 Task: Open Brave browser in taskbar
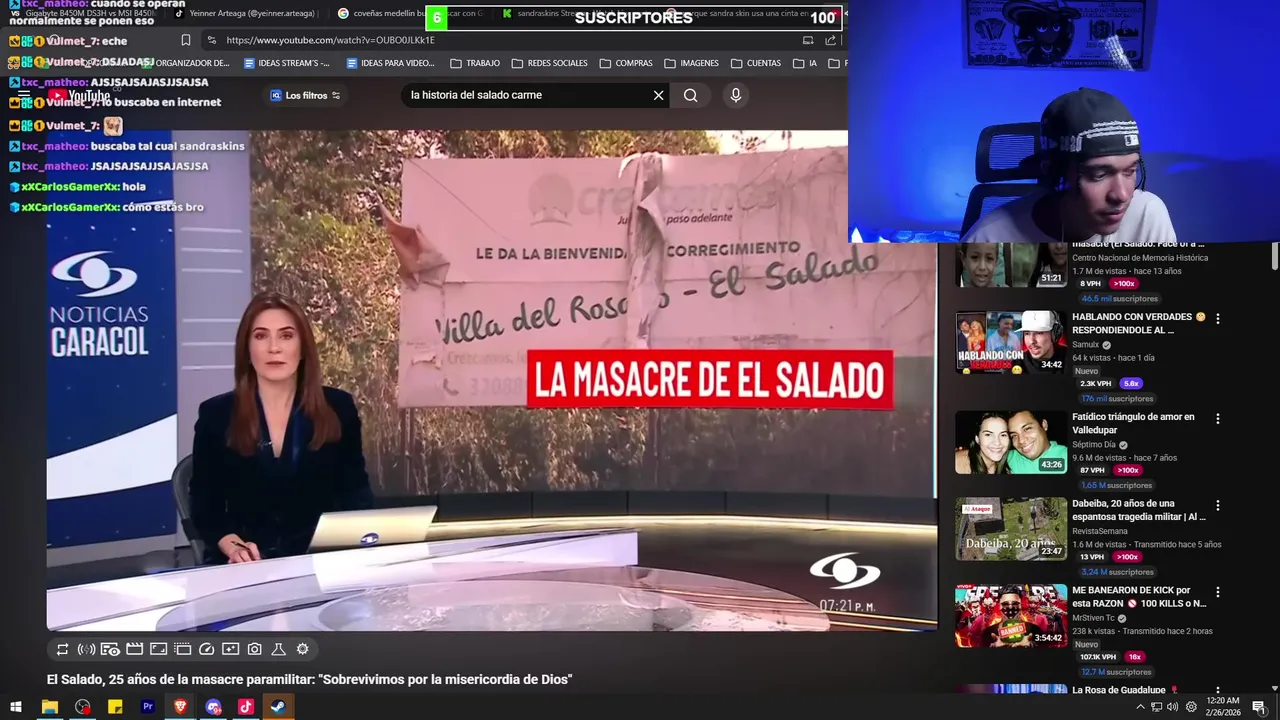click(x=180, y=707)
